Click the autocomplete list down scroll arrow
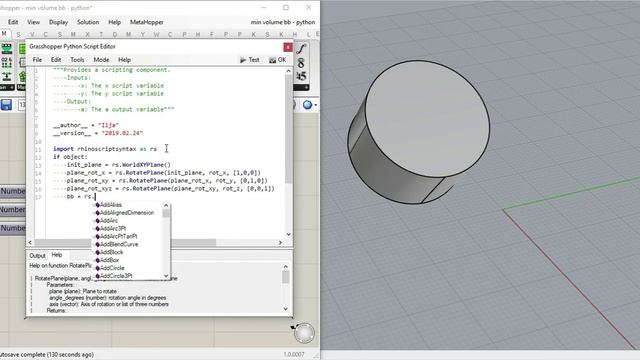This screenshot has height=360, width=640. pos(166,276)
